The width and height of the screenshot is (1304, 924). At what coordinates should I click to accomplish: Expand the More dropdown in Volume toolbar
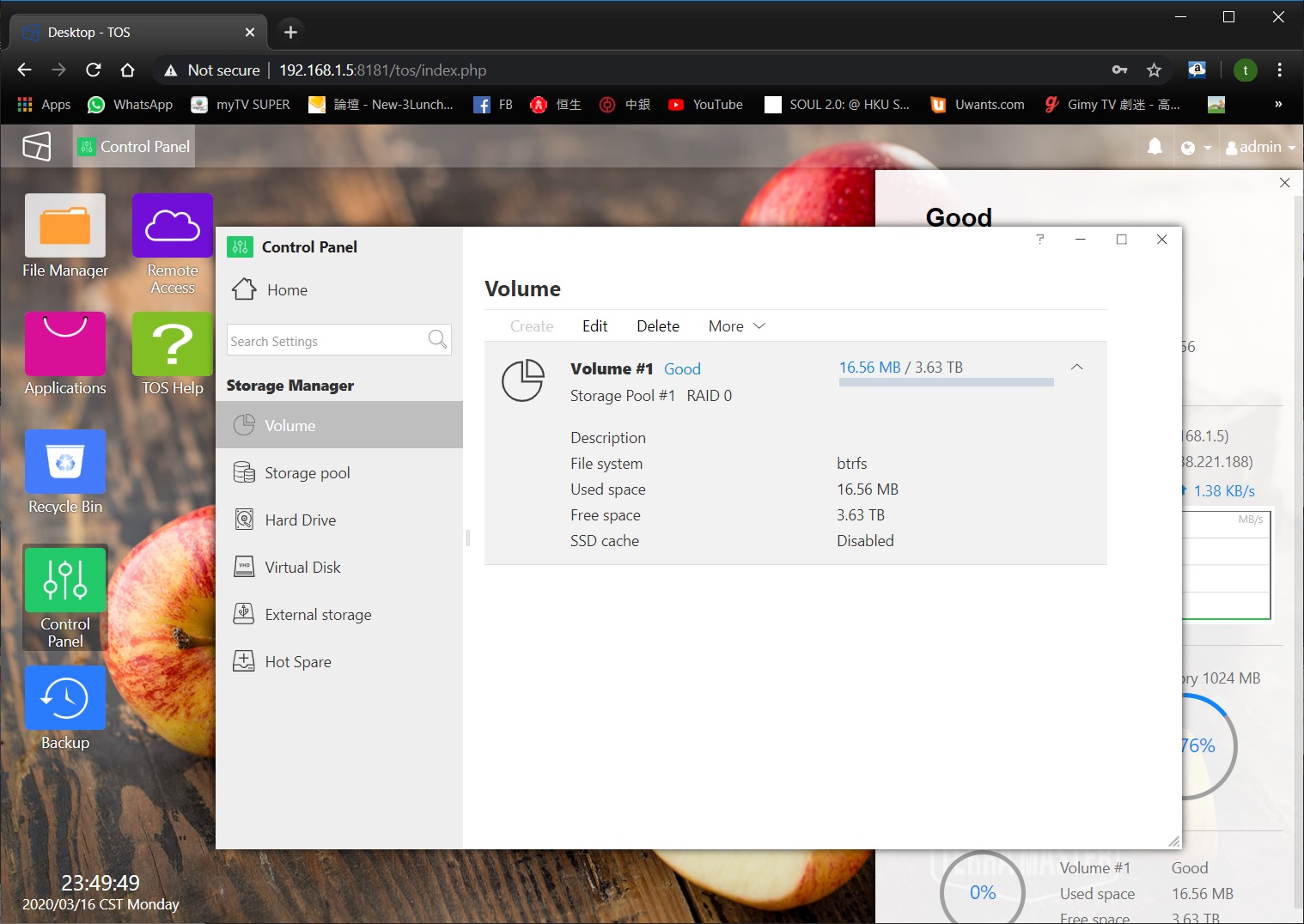[x=736, y=326]
